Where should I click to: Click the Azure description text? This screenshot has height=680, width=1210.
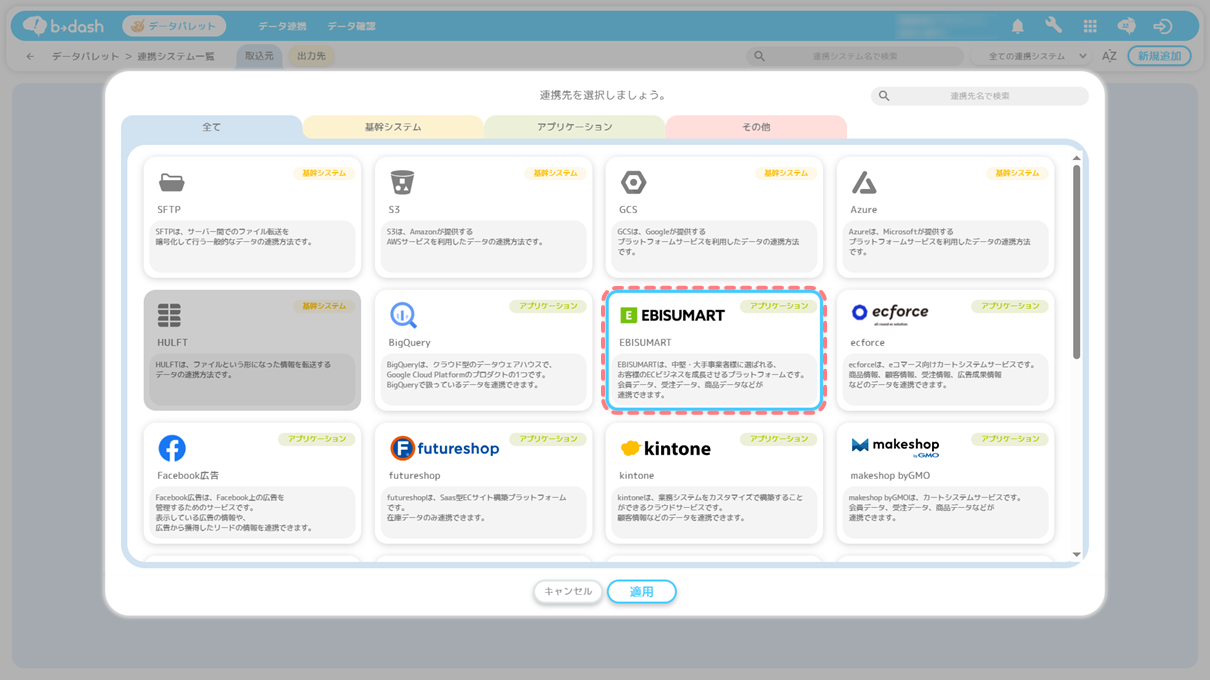point(939,242)
